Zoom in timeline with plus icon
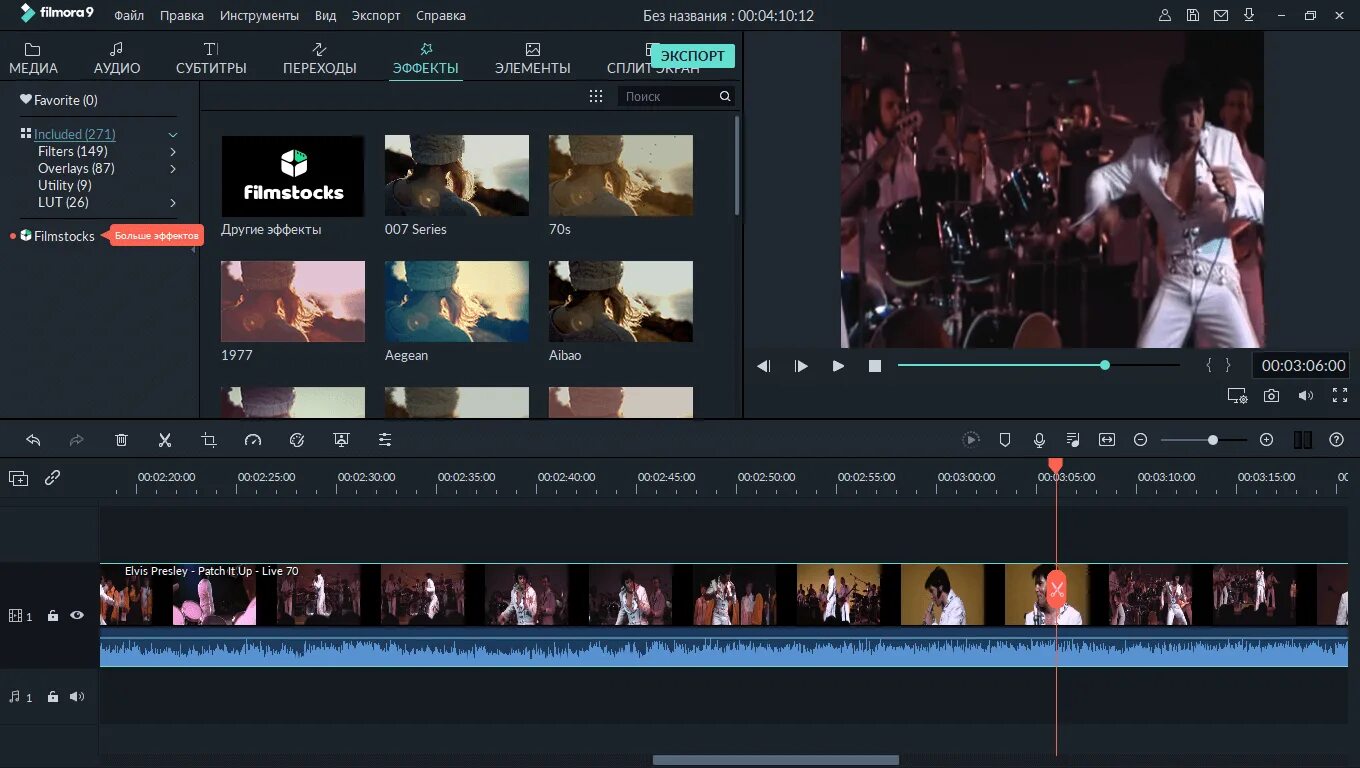The width and height of the screenshot is (1360, 768). click(1266, 440)
